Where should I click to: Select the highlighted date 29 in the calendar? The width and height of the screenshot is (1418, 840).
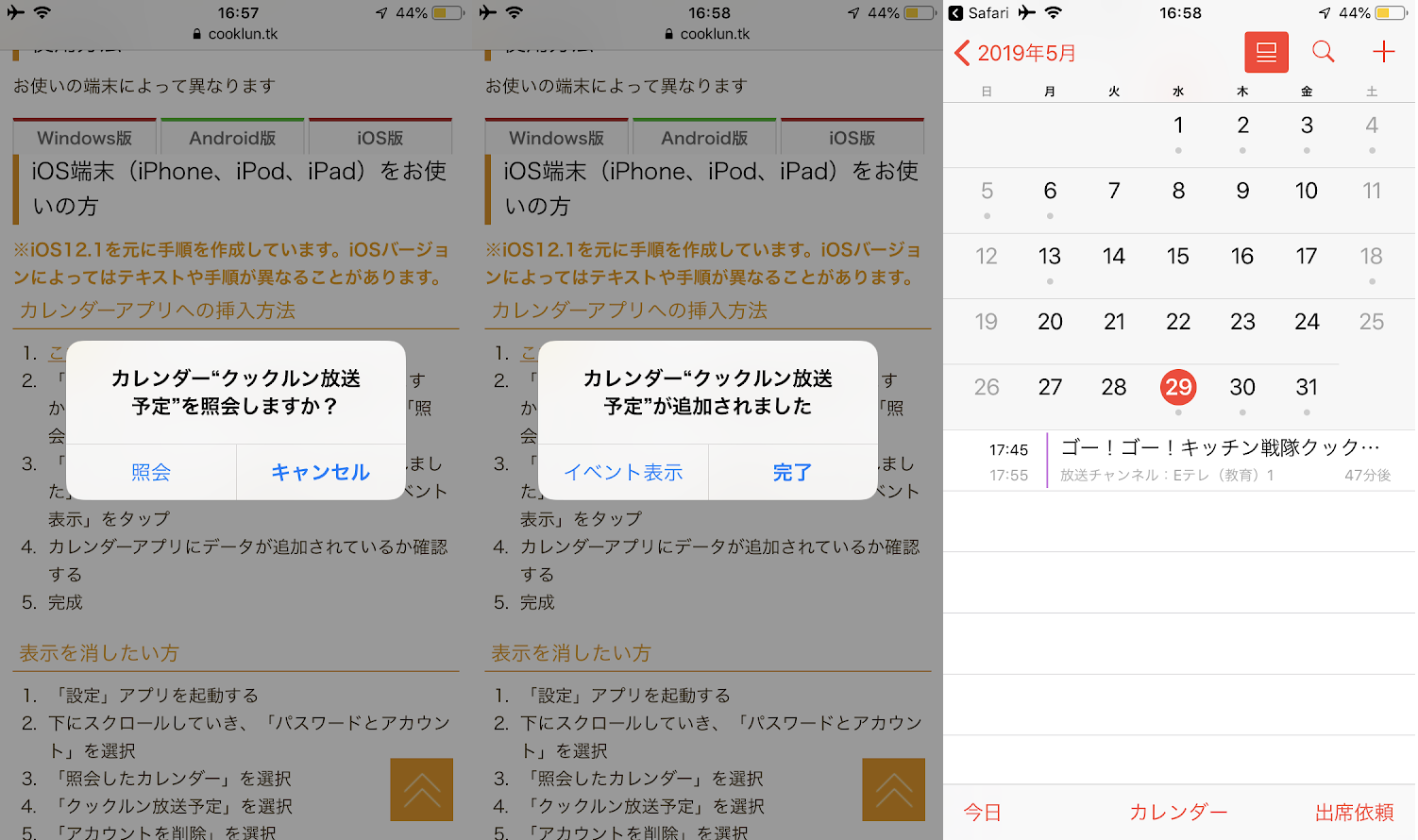point(1178,387)
